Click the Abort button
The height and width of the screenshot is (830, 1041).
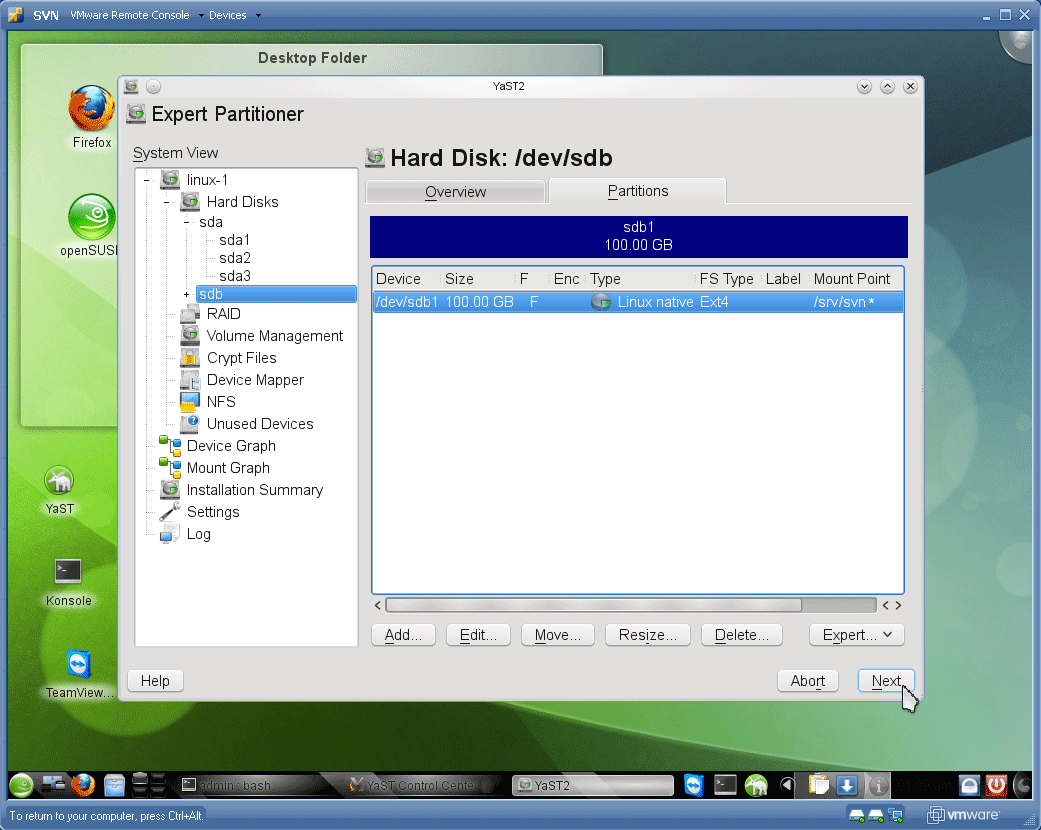click(807, 681)
